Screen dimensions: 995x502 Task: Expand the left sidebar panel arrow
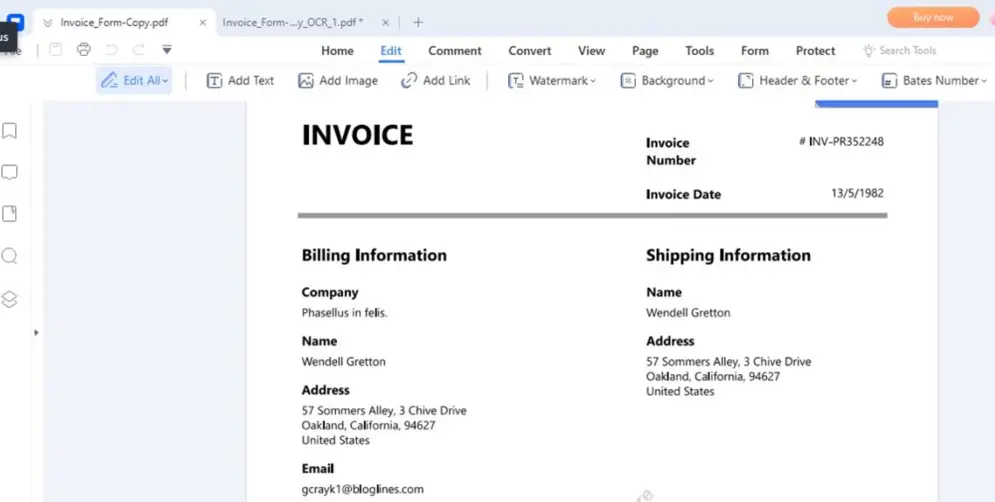pyautogui.click(x=36, y=333)
